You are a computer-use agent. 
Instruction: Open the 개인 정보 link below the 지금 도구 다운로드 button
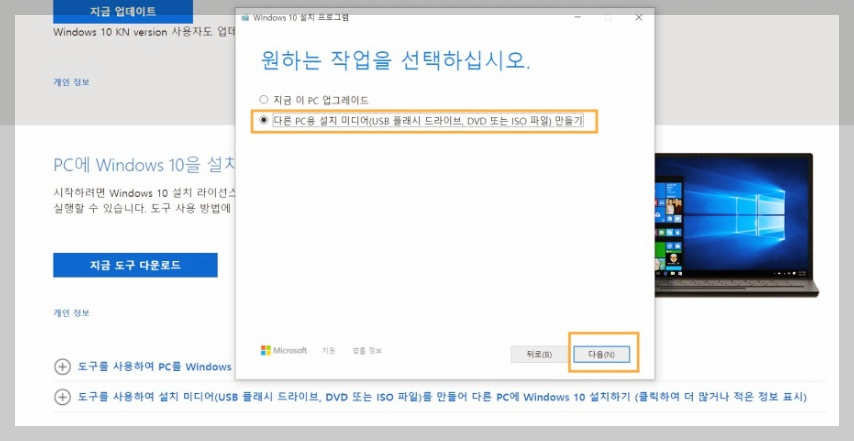coord(71,313)
